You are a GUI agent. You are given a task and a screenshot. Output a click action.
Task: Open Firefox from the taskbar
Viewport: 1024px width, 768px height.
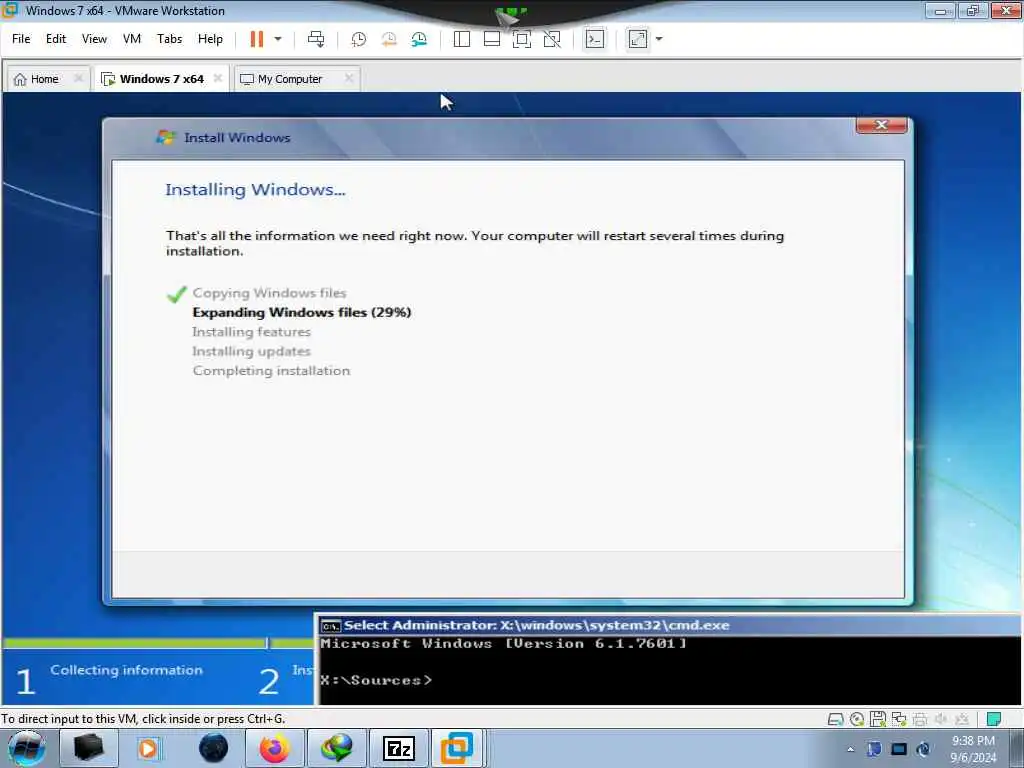pos(274,748)
